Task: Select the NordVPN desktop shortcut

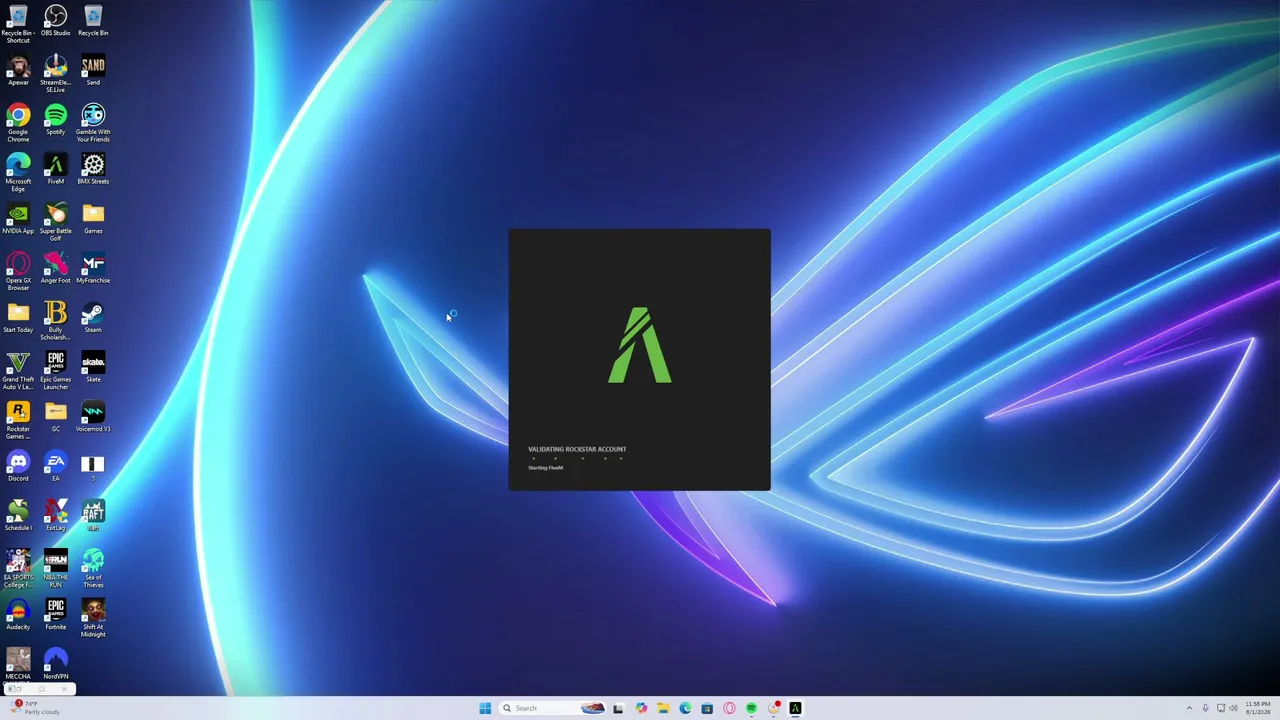Action: click(56, 664)
